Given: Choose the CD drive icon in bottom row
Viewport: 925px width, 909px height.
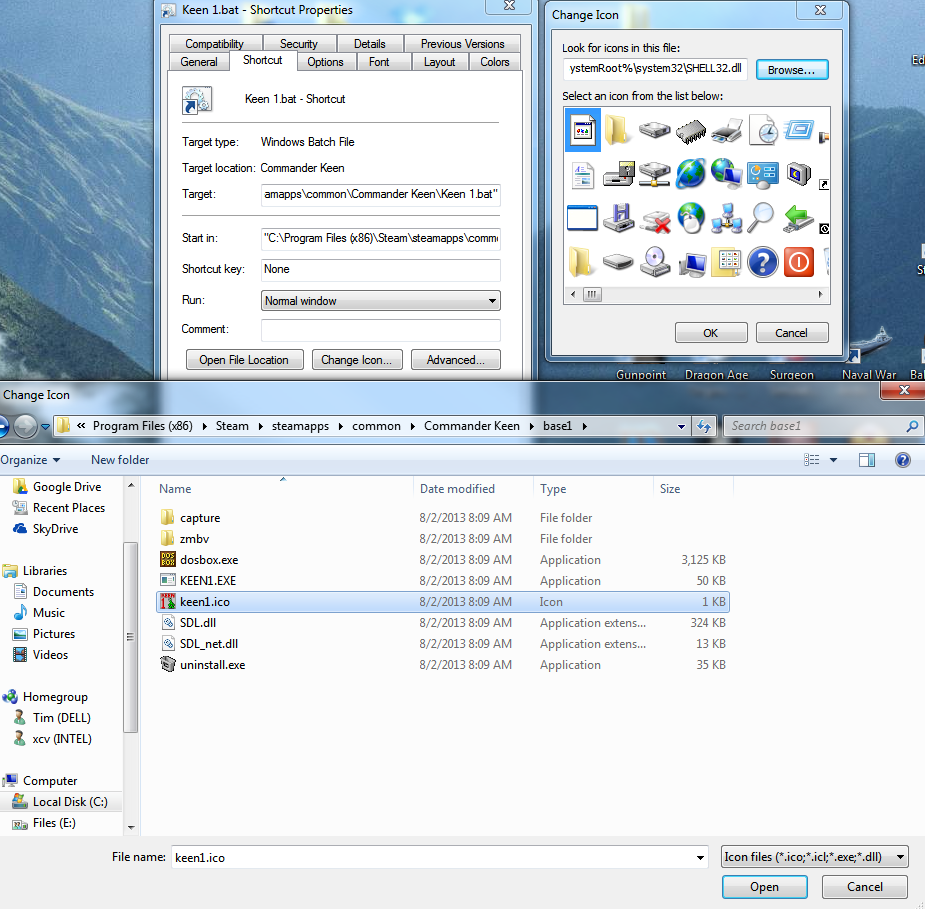Looking at the screenshot, I should [x=655, y=262].
